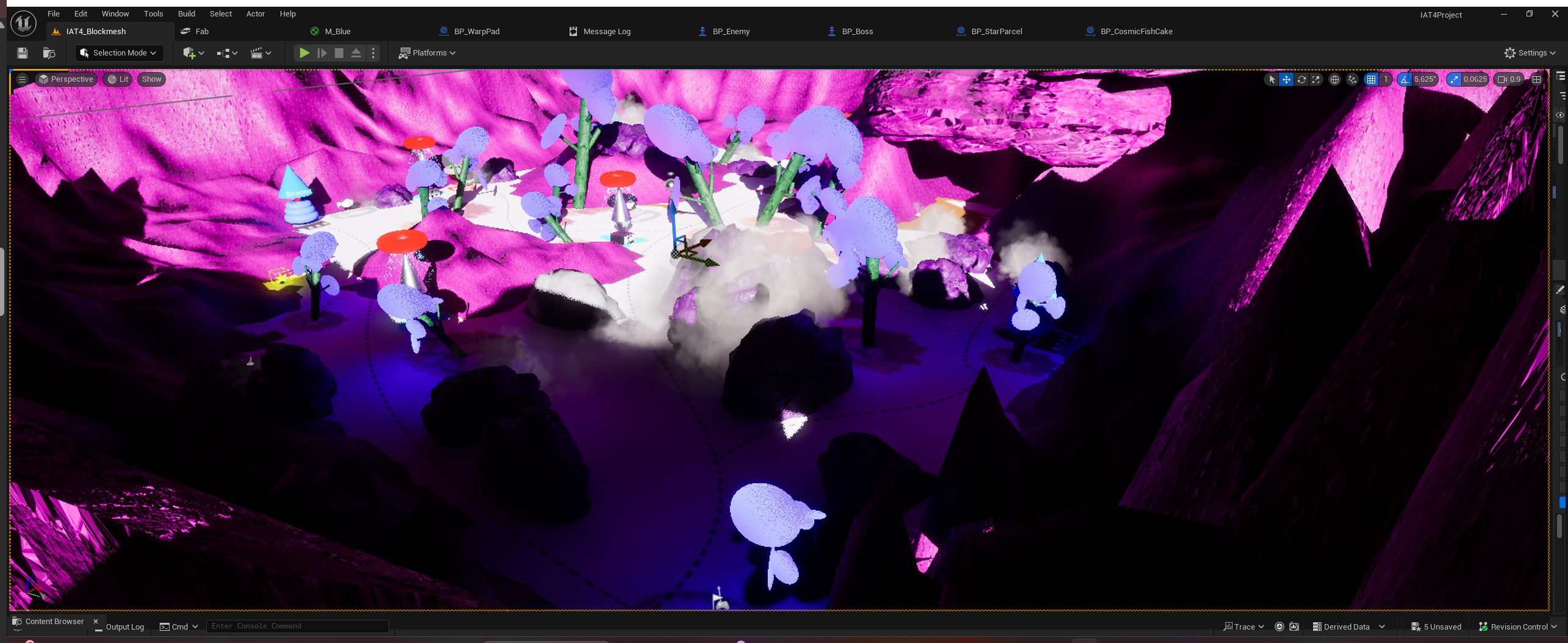Select the rotate transform tool
Viewport: 1568px width, 643px height.
point(1301,79)
